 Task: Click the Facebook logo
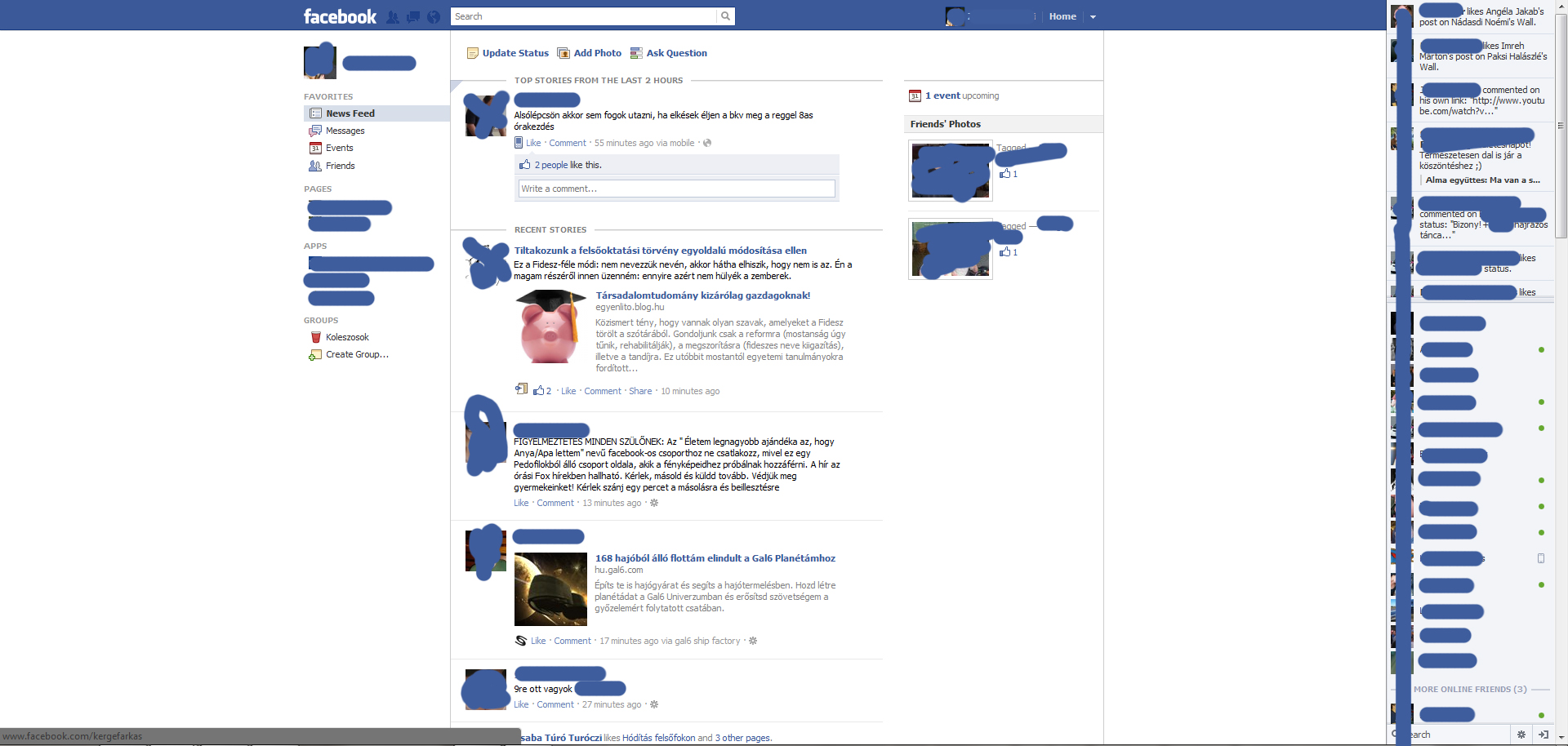tap(340, 16)
